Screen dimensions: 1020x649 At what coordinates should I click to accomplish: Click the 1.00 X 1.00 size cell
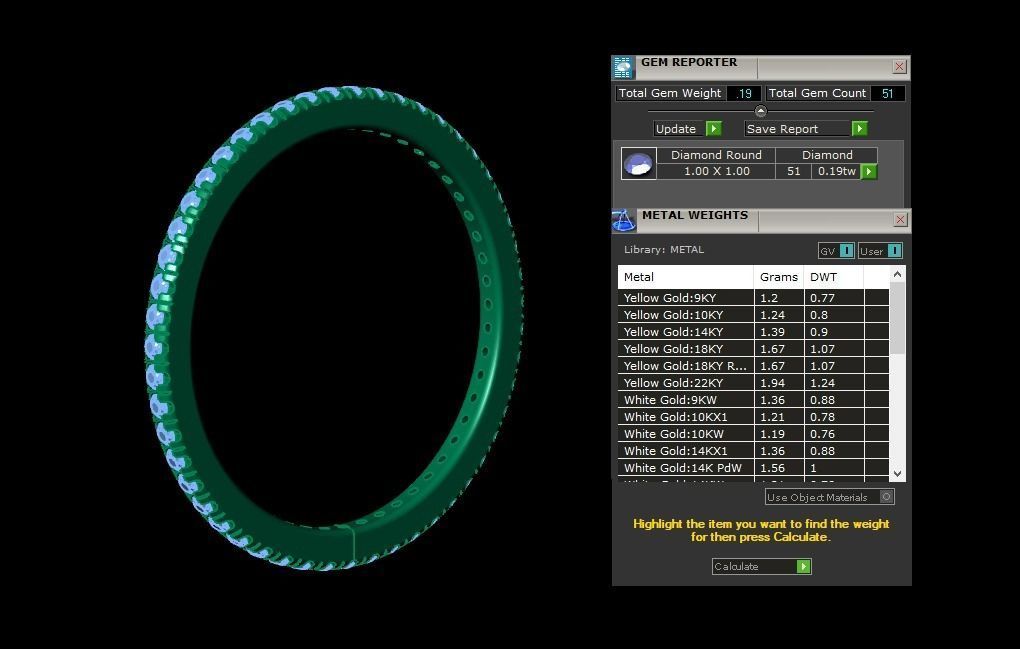pos(716,171)
